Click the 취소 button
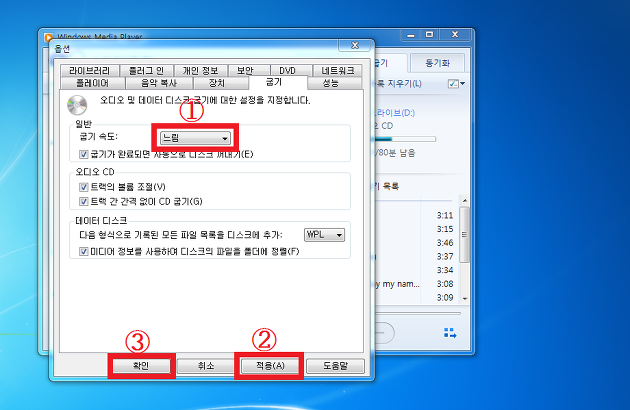The width and height of the screenshot is (630, 410). pyautogui.click(x=206, y=366)
